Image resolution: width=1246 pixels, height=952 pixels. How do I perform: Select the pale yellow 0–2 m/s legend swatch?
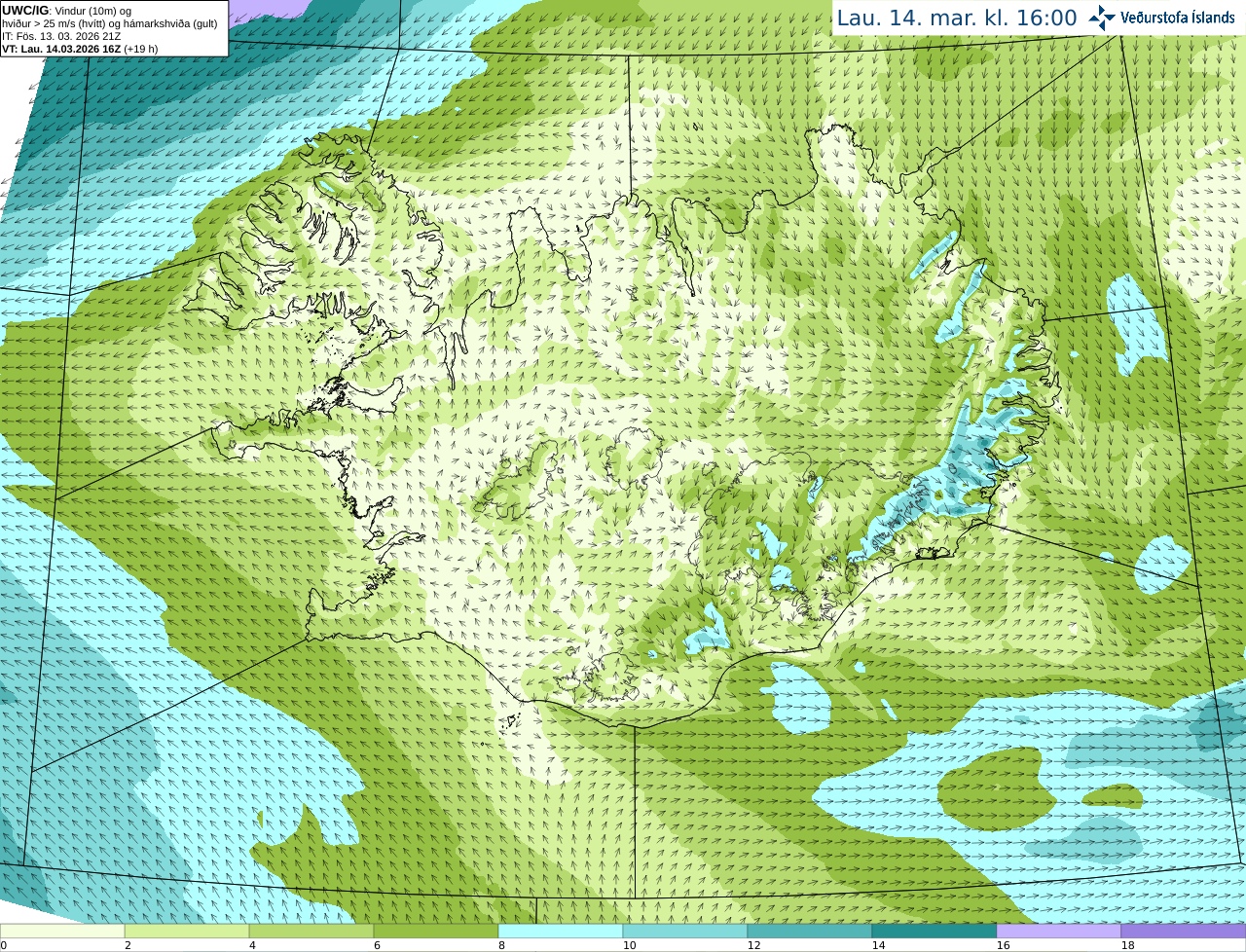62,931
